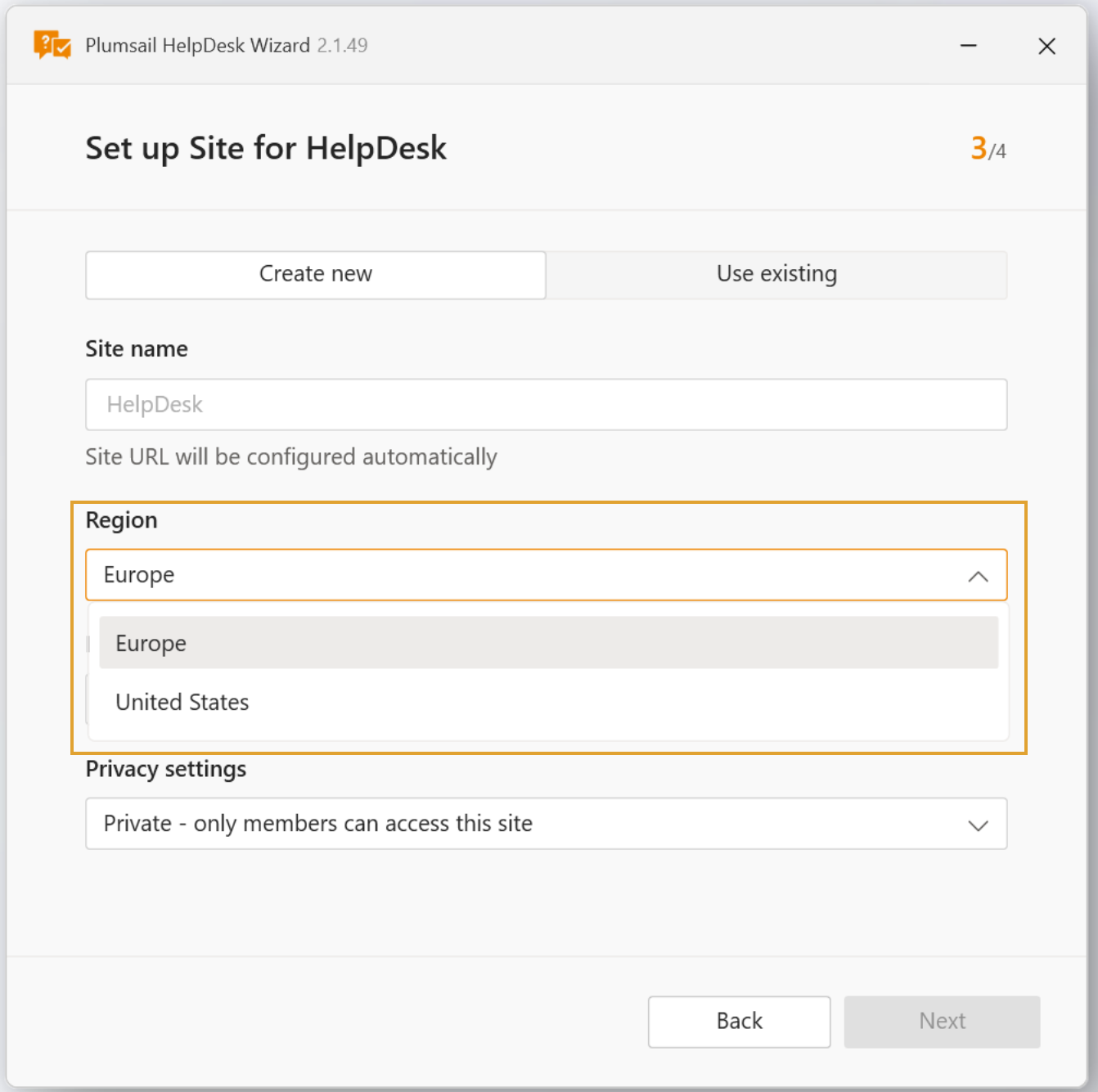
Task: Select Europe from the region list
Action: click(548, 643)
